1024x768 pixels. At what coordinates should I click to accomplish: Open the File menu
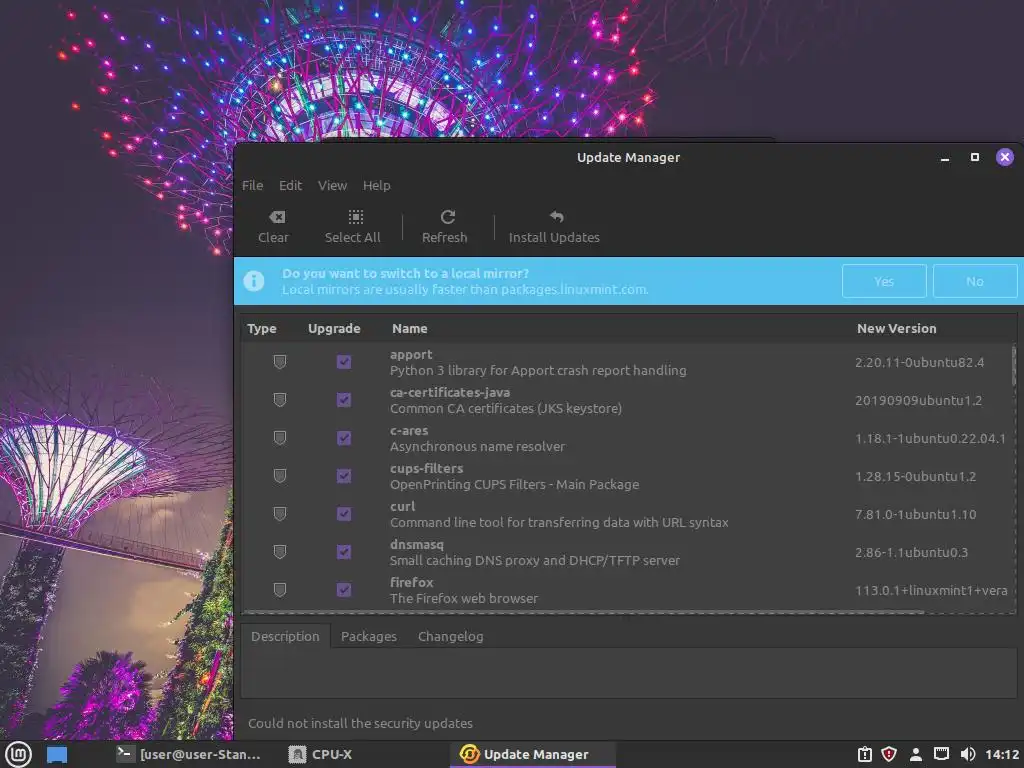point(253,185)
